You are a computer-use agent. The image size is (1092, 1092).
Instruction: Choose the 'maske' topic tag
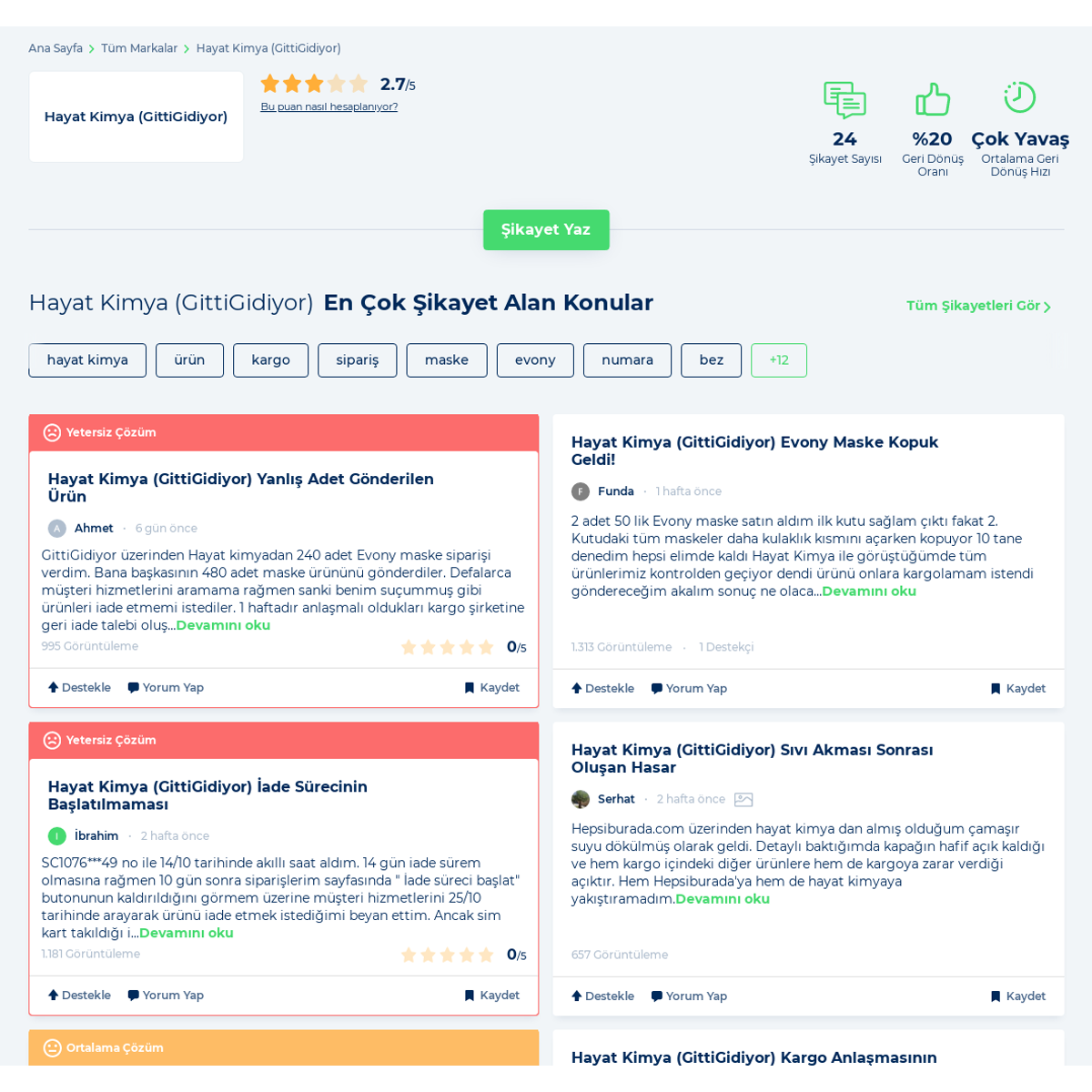pos(447,360)
